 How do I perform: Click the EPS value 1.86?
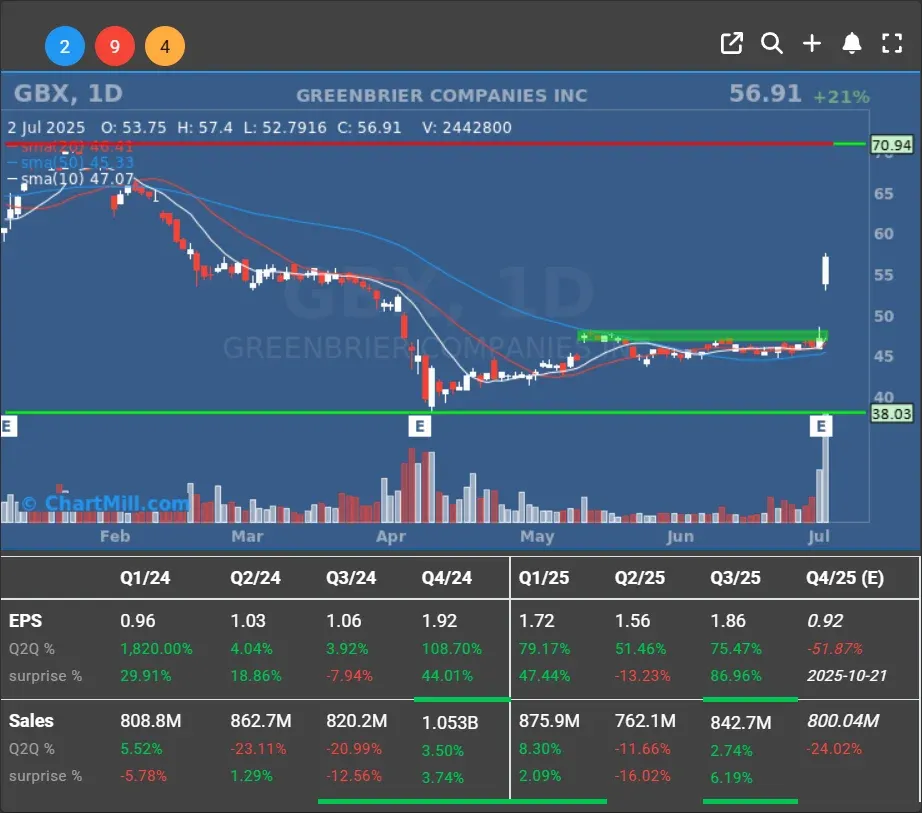click(728, 621)
